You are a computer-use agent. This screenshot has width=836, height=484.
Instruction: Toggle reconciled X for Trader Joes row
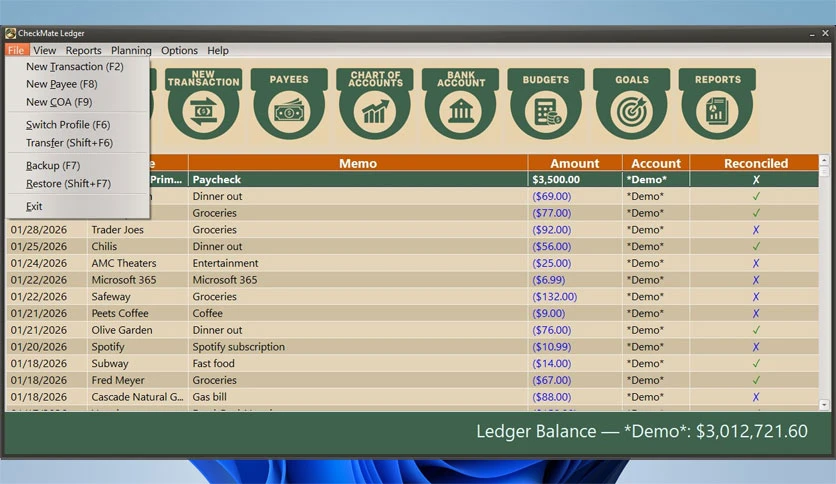tap(755, 230)
